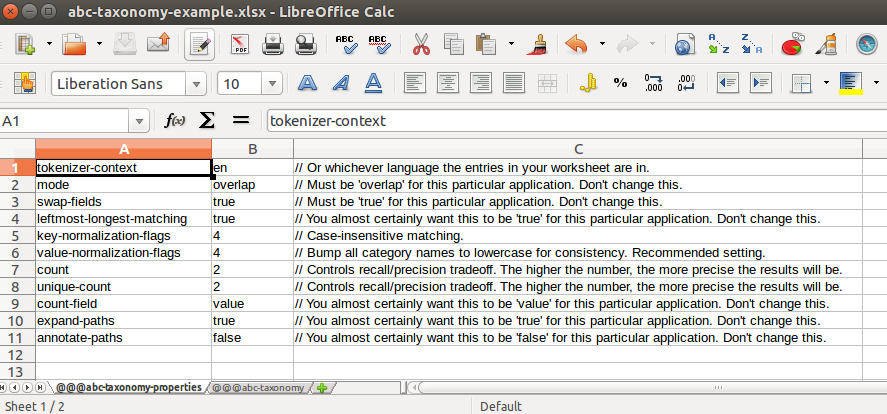The height and width of the screenshot is (414, 887).
Task: Expand the Paste options dropdown arrow
Action: tap(511, 44)
